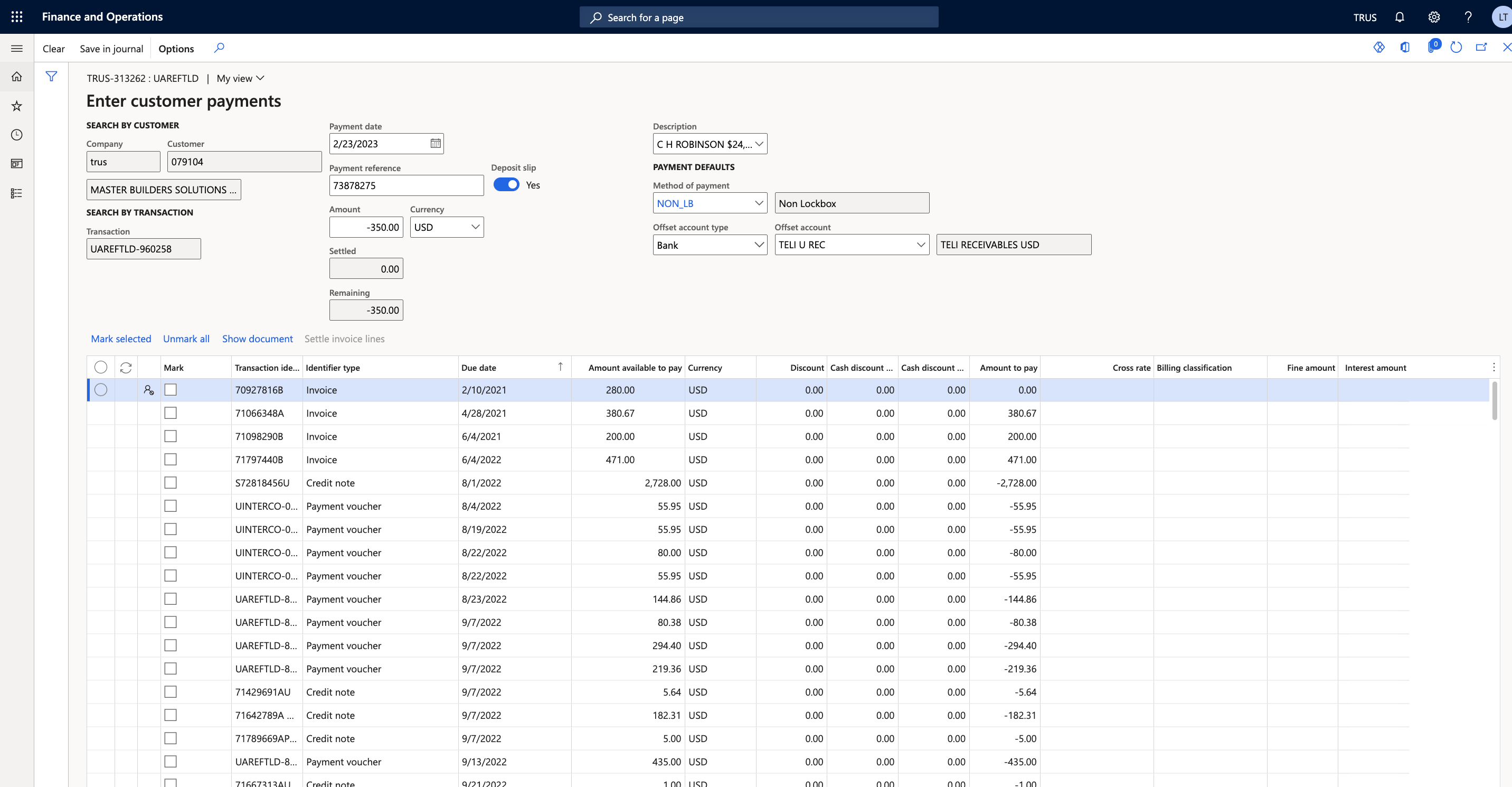Viewport: 1512px width, 787px height.
Task: Open the Favorites star in sidebar
Action: coord(17,106)
